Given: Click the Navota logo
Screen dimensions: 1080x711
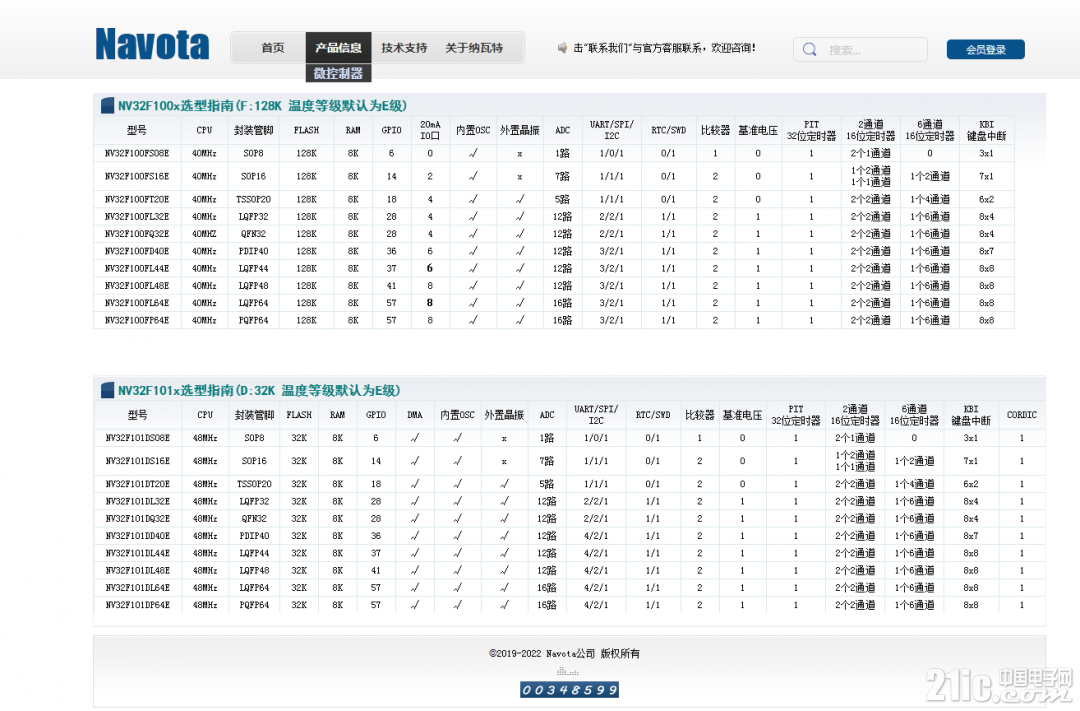Looking at the screenshot, I should point(152,45).
